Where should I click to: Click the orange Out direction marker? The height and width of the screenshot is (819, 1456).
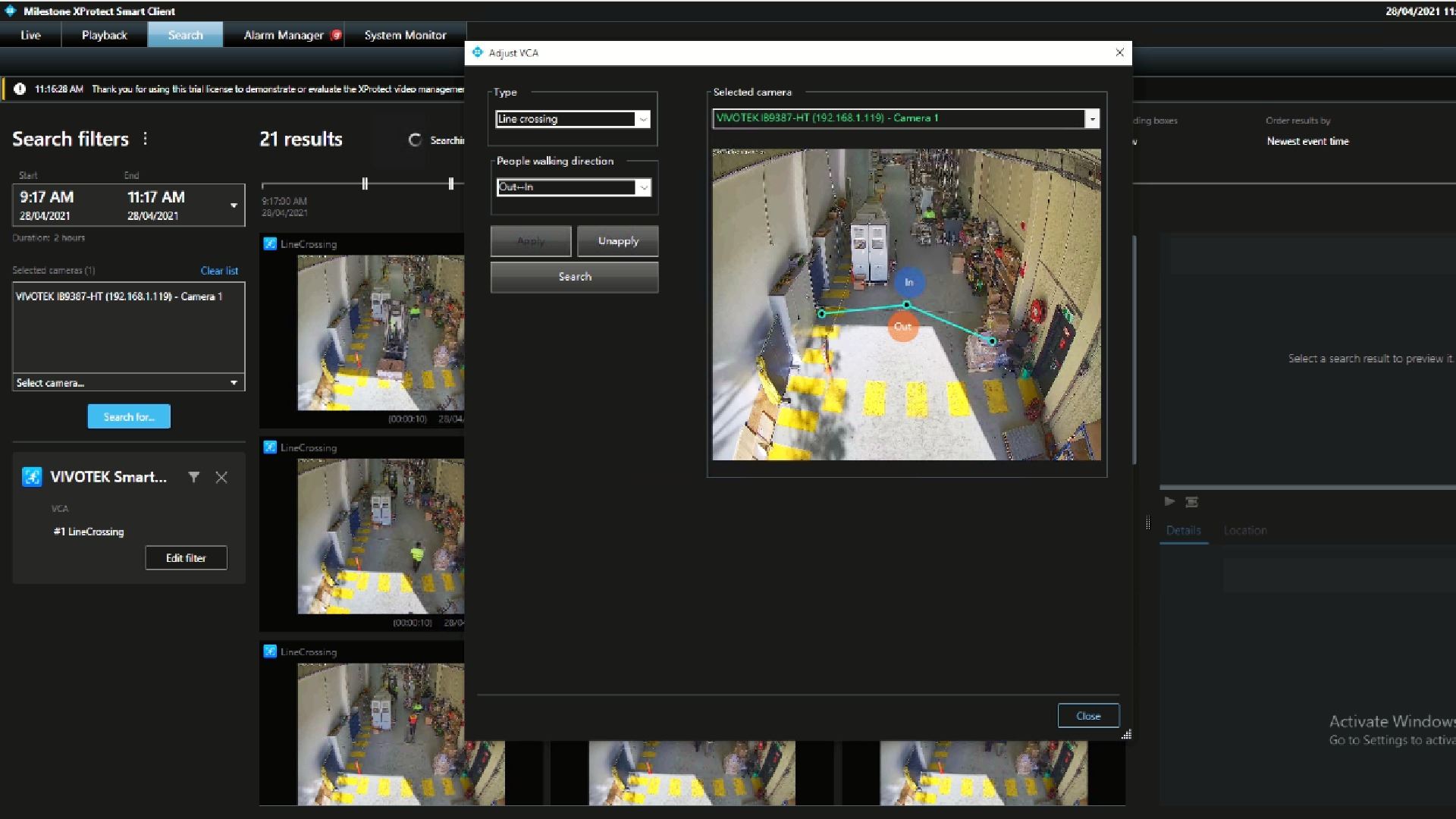pos(902,326)
